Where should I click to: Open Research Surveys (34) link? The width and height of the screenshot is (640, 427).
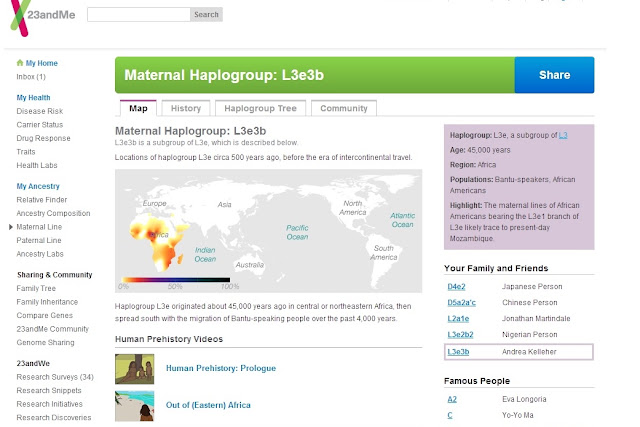coord(55,377)
